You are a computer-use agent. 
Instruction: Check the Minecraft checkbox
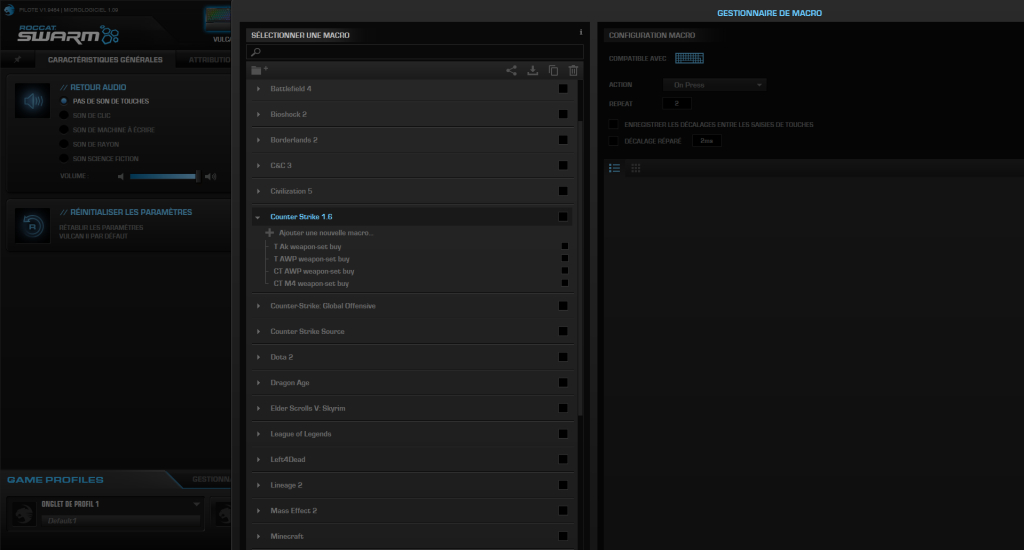coord(563,536)
